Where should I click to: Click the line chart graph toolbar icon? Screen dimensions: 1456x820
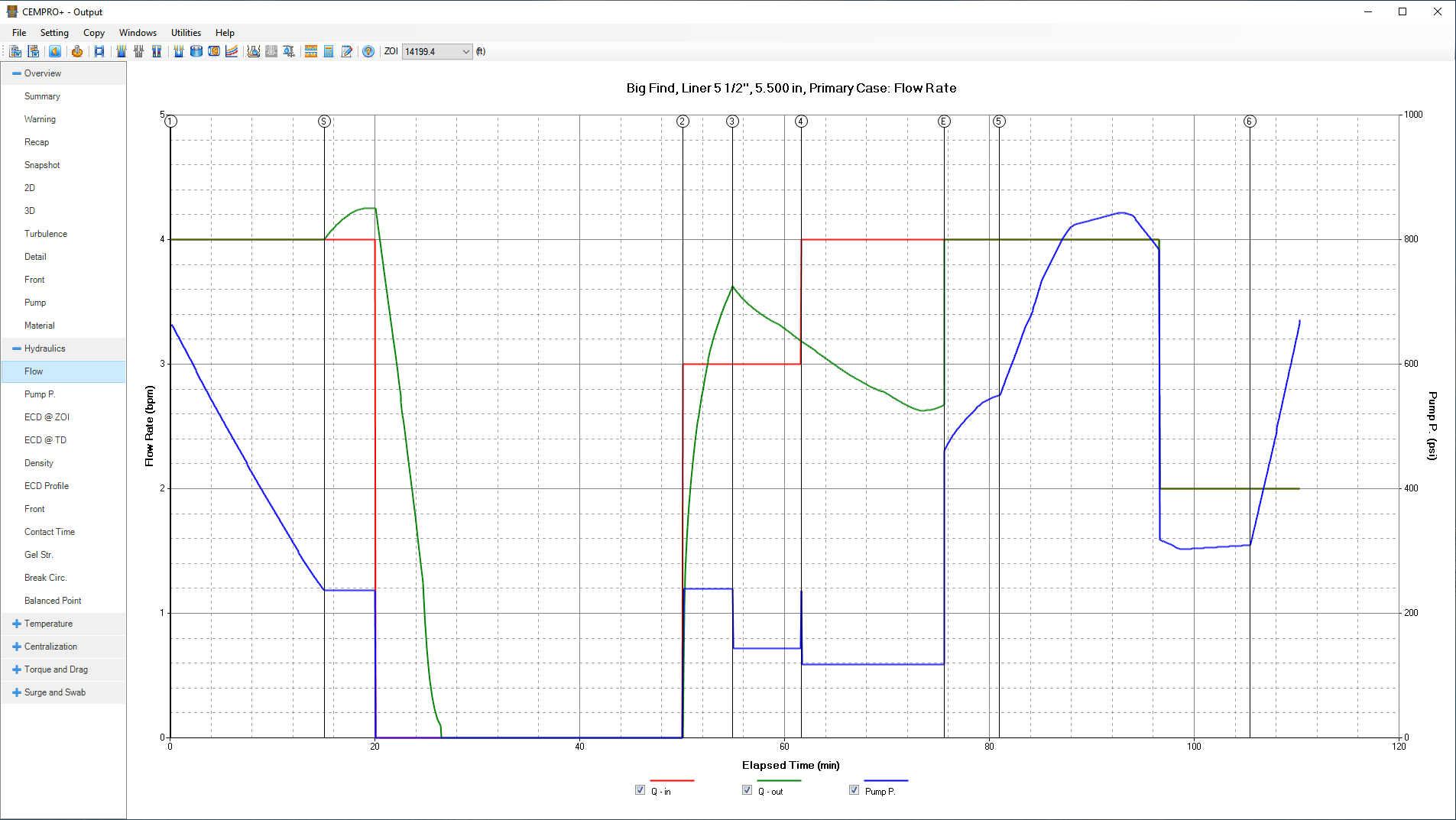(x=232, y=52)
